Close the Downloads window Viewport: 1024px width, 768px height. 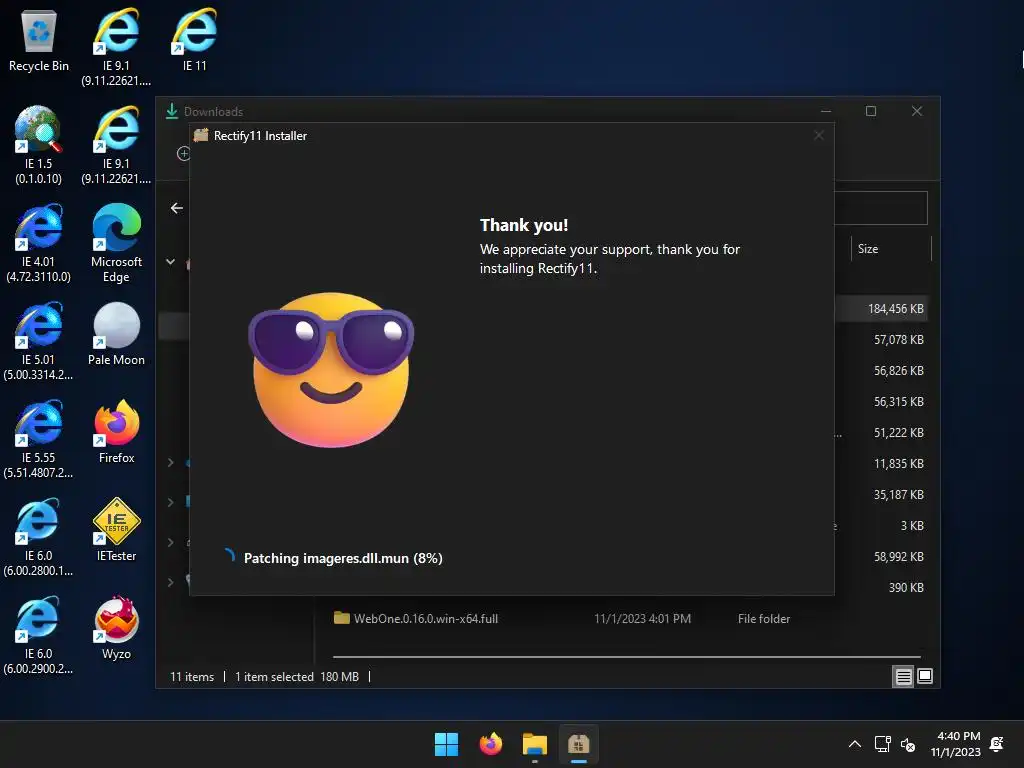tap(917, 111)
